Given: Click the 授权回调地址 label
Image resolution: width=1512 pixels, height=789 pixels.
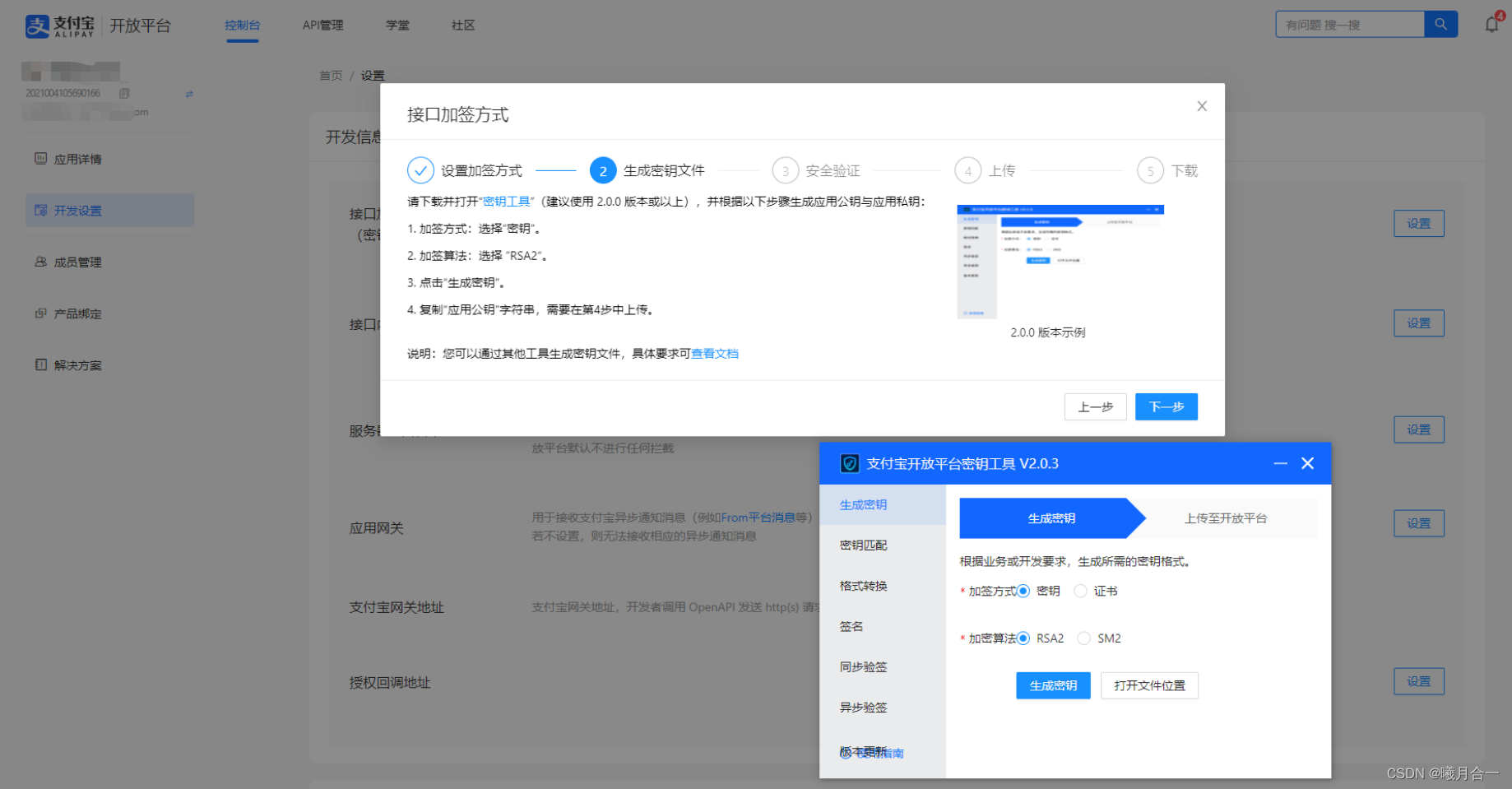Looking at the screenshot, I should point(390,683).
